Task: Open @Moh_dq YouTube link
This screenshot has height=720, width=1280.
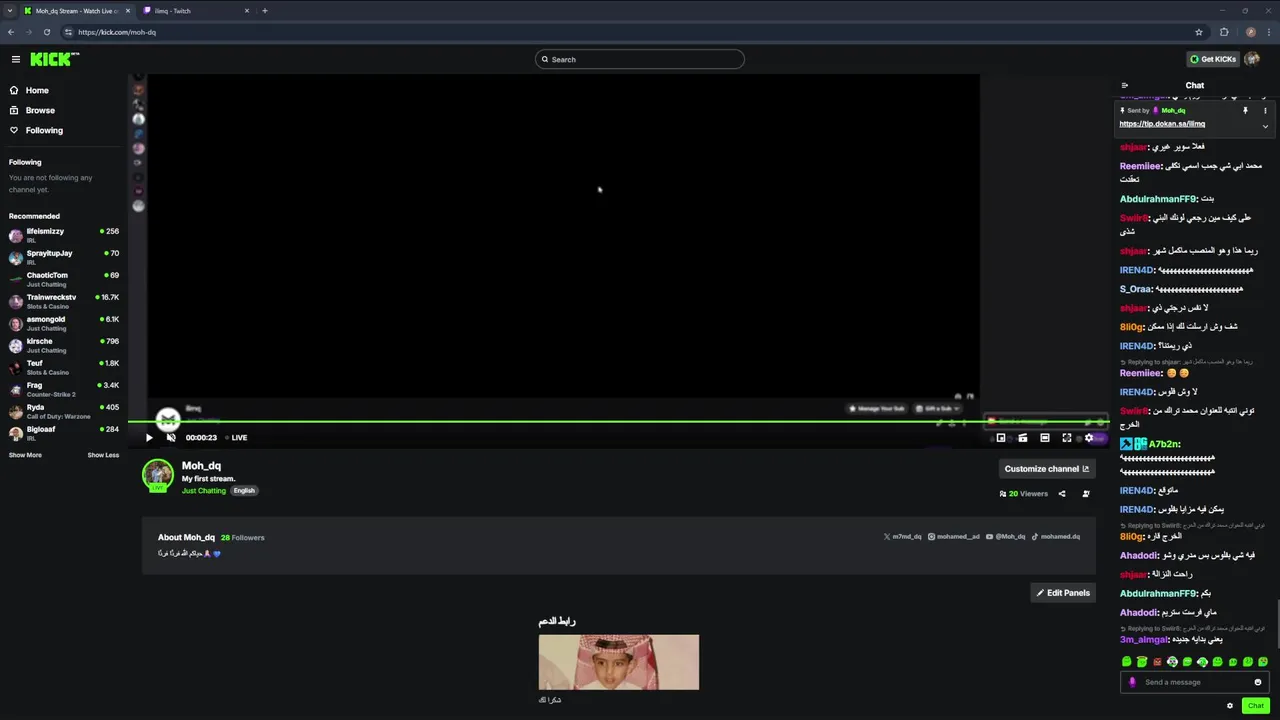Action: [x=1006, y=537]
